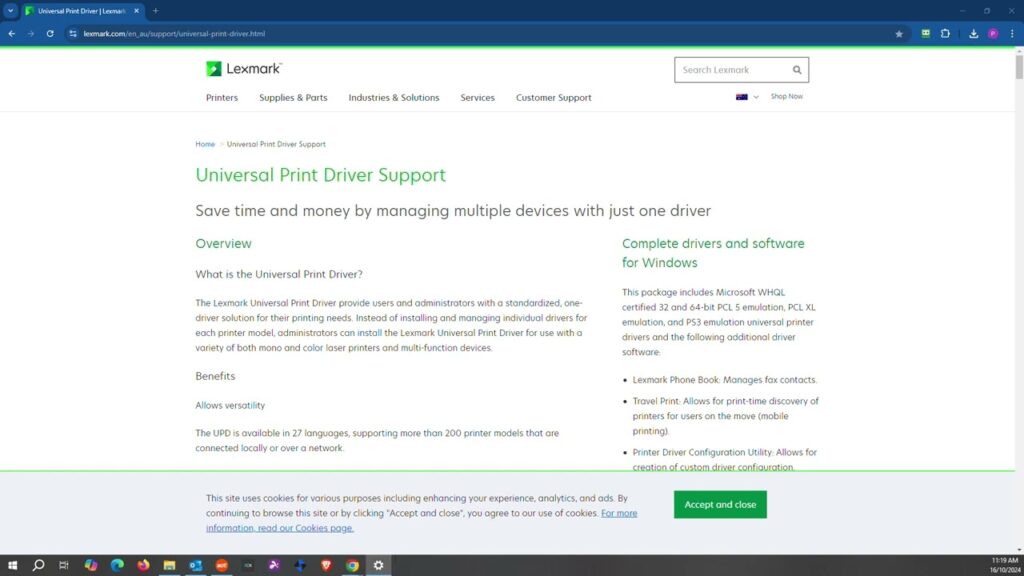Image resolution: width=1024 pixels, height=576 pixels.
Task: Click the 'Travel Print' bullet item
Action: (726, 416)
